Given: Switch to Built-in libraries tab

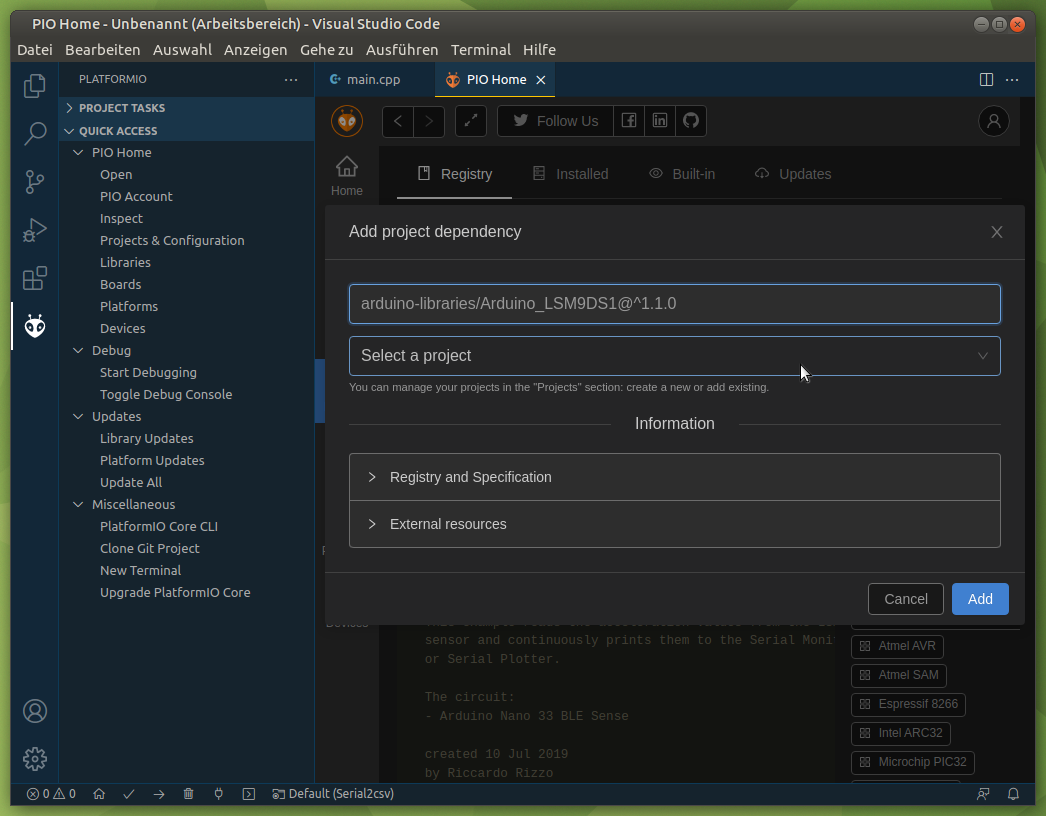Looking at the screenshot, I should point(682,174).
